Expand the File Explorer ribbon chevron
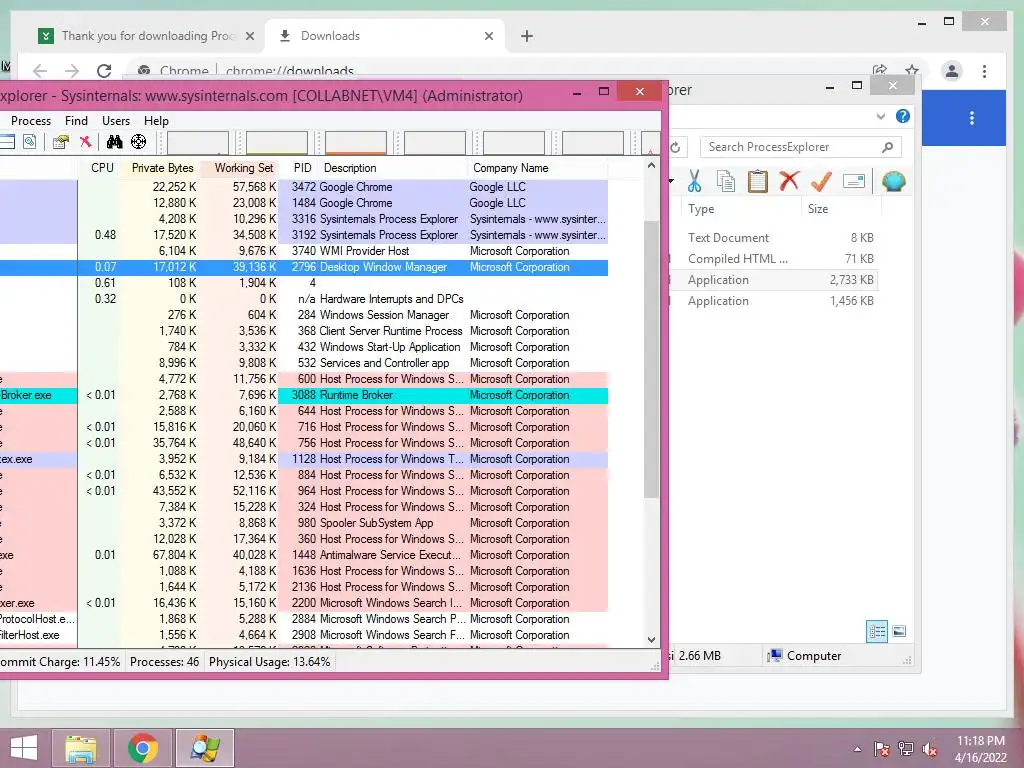 (880, 116)
